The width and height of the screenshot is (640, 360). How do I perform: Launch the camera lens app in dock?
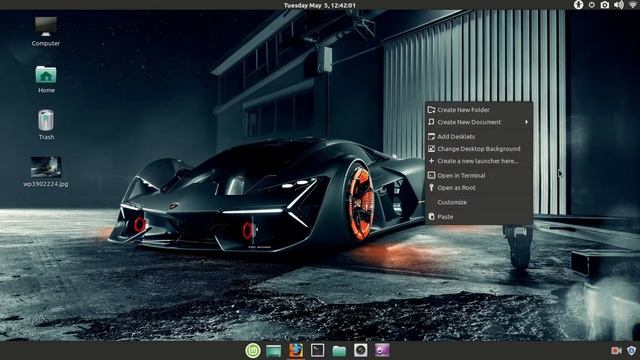coord(360,350)
